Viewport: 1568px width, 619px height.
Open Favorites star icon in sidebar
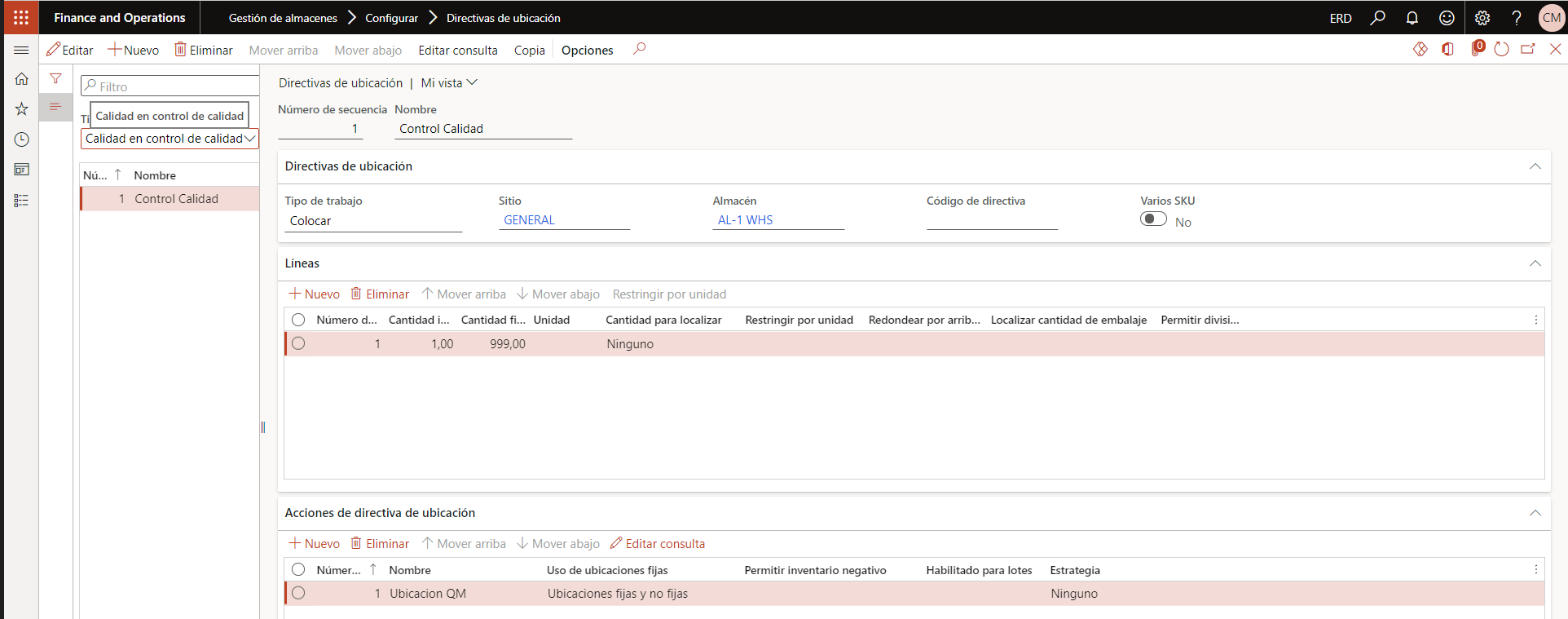pos(21,109)
